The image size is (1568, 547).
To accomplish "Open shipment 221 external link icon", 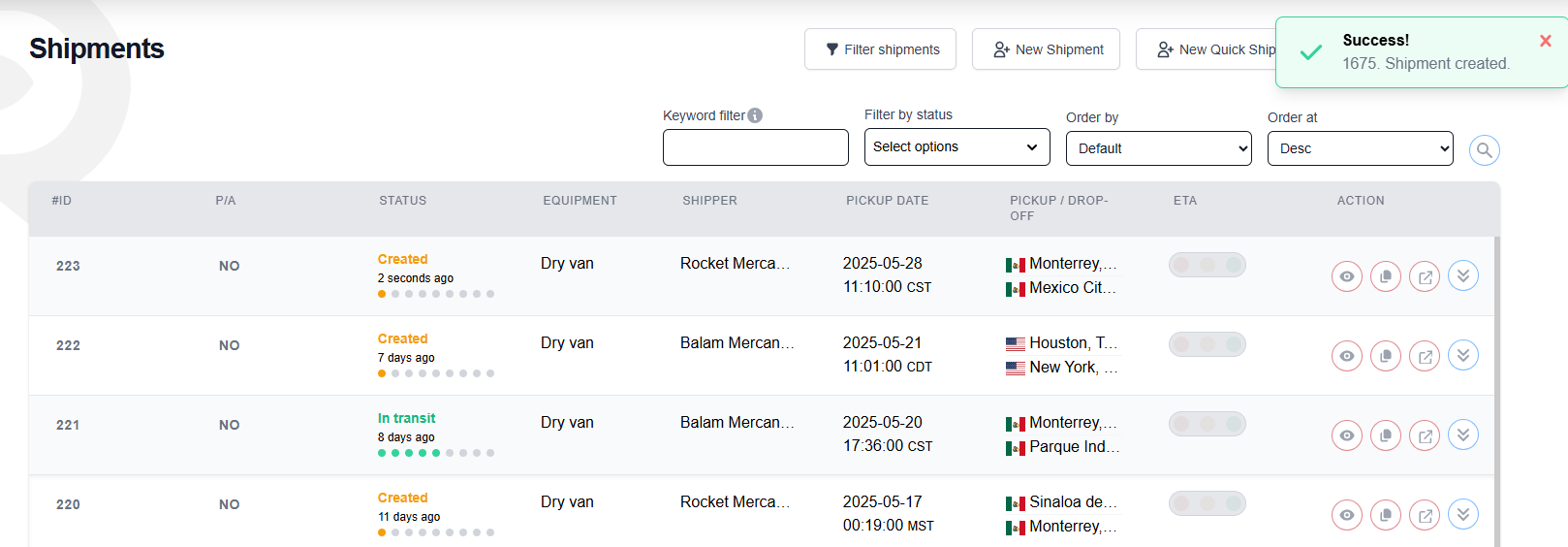I will [1425, 435].
